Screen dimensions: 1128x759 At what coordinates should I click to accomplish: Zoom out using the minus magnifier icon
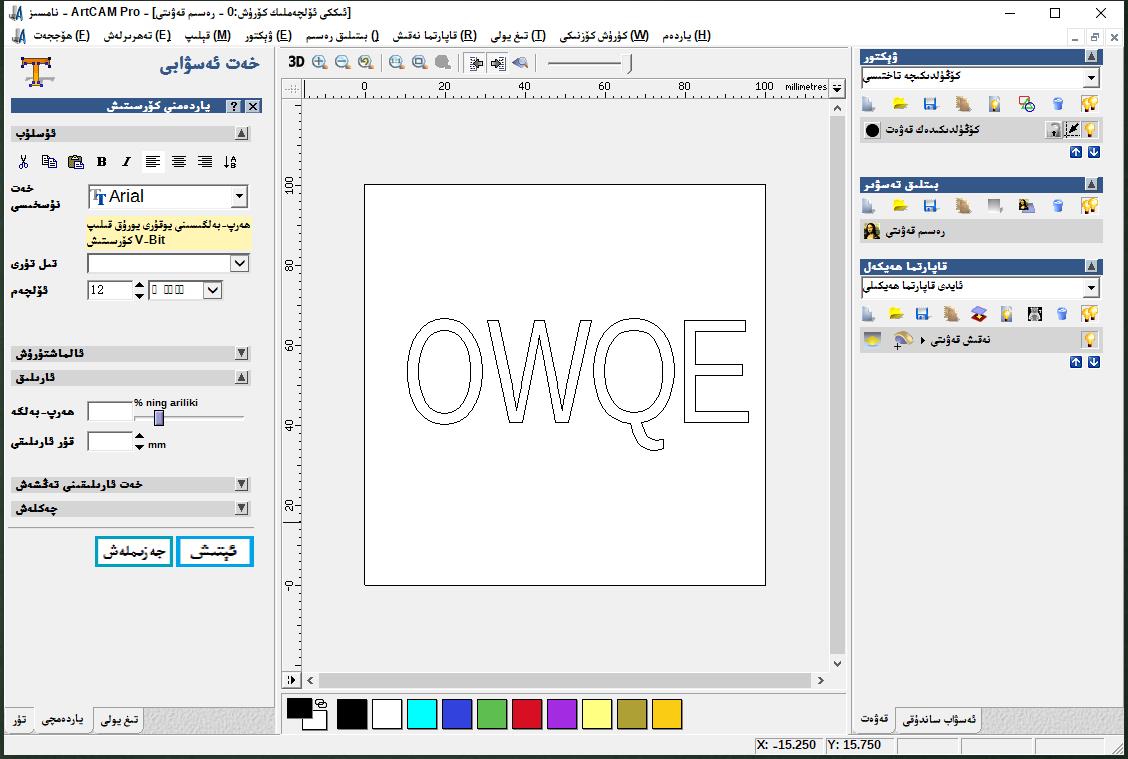[x=343, y=63]
